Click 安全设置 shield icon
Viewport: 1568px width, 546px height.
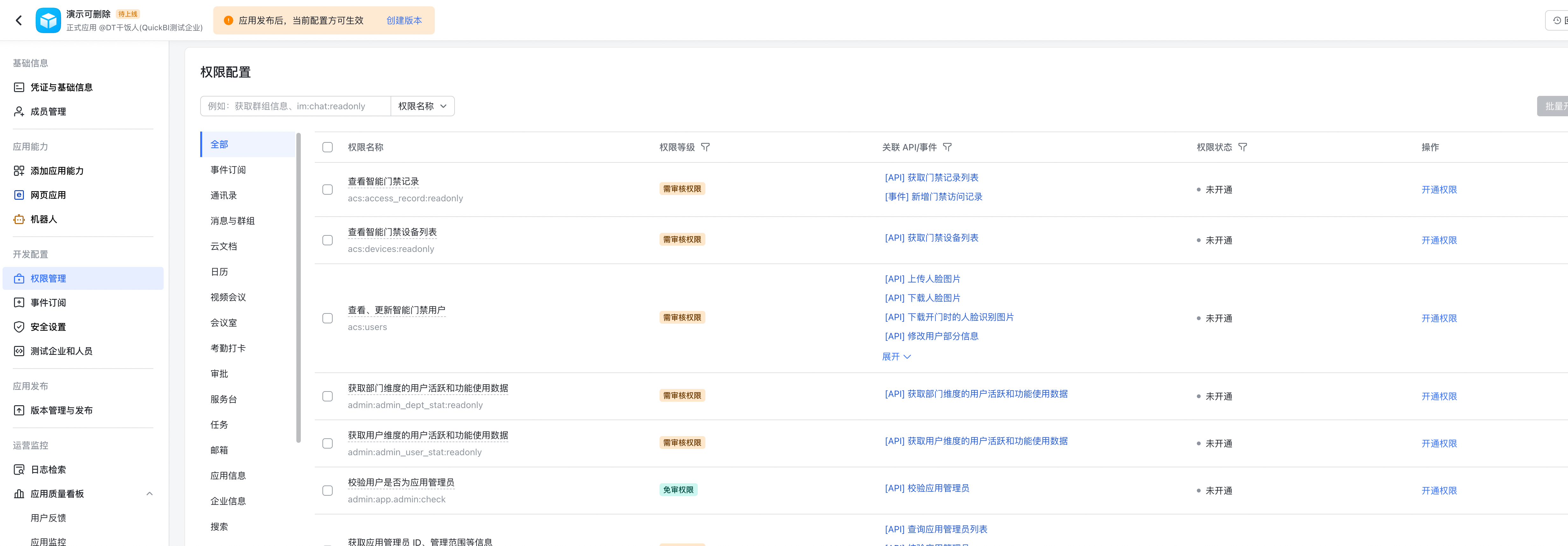pos(19,327)
